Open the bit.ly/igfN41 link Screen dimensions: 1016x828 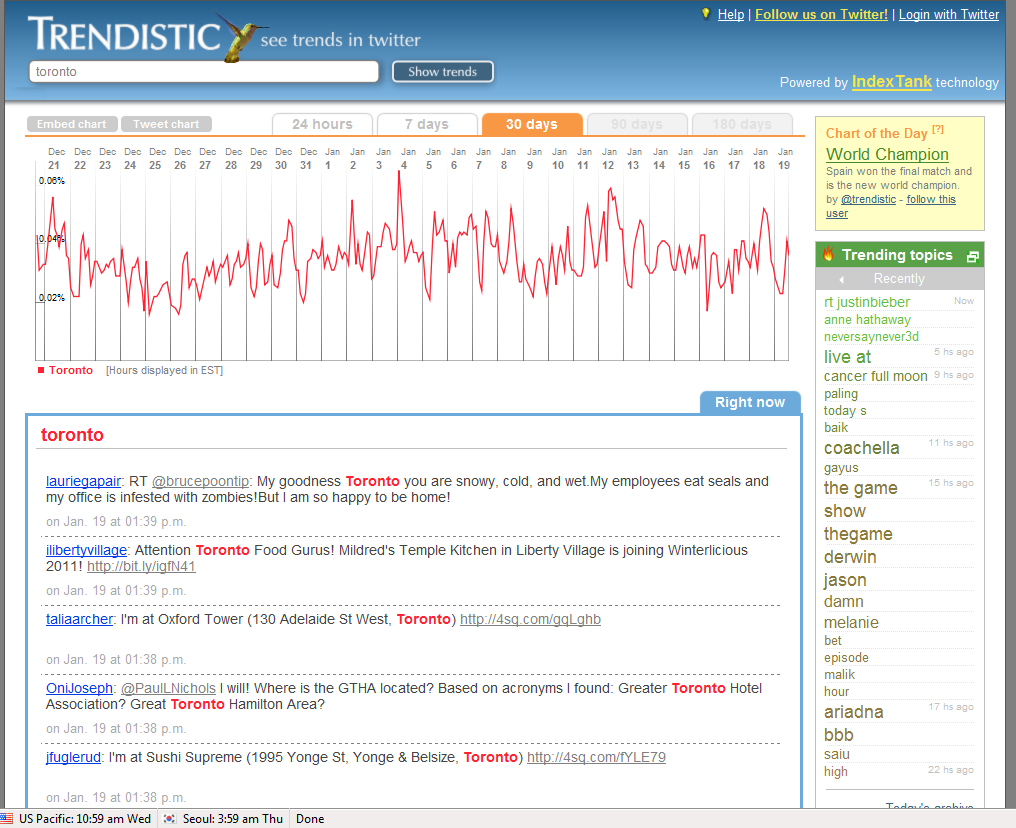pos(141,566)
